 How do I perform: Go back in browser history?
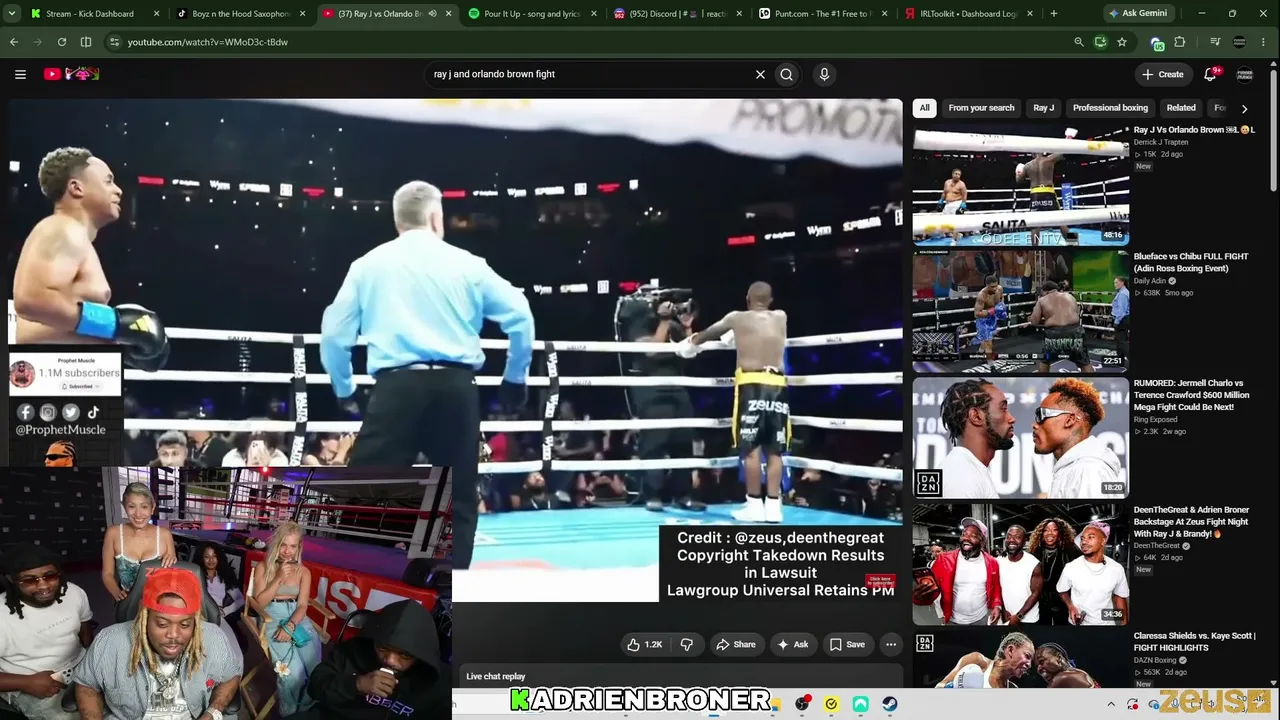pos(14,42)
